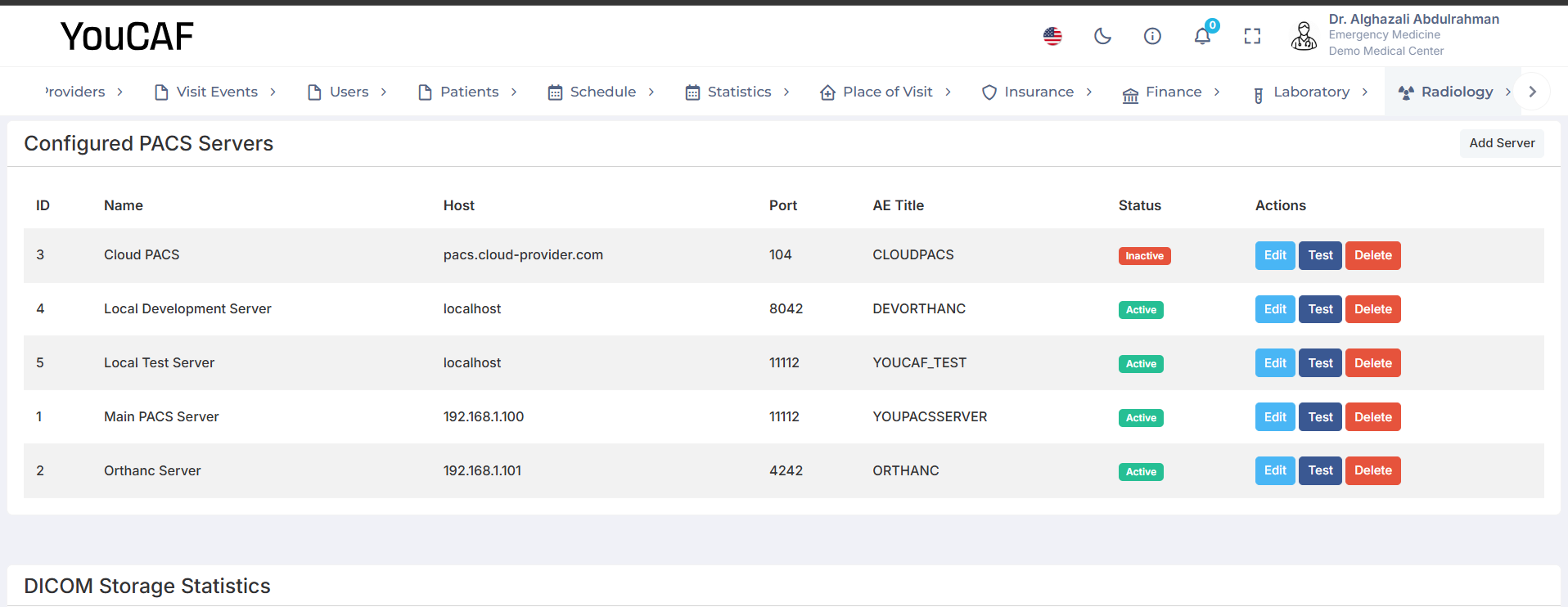This screenshot has width=1568, height=607.
Task: Open the Schedule menu
Action: tap(602, 92)
